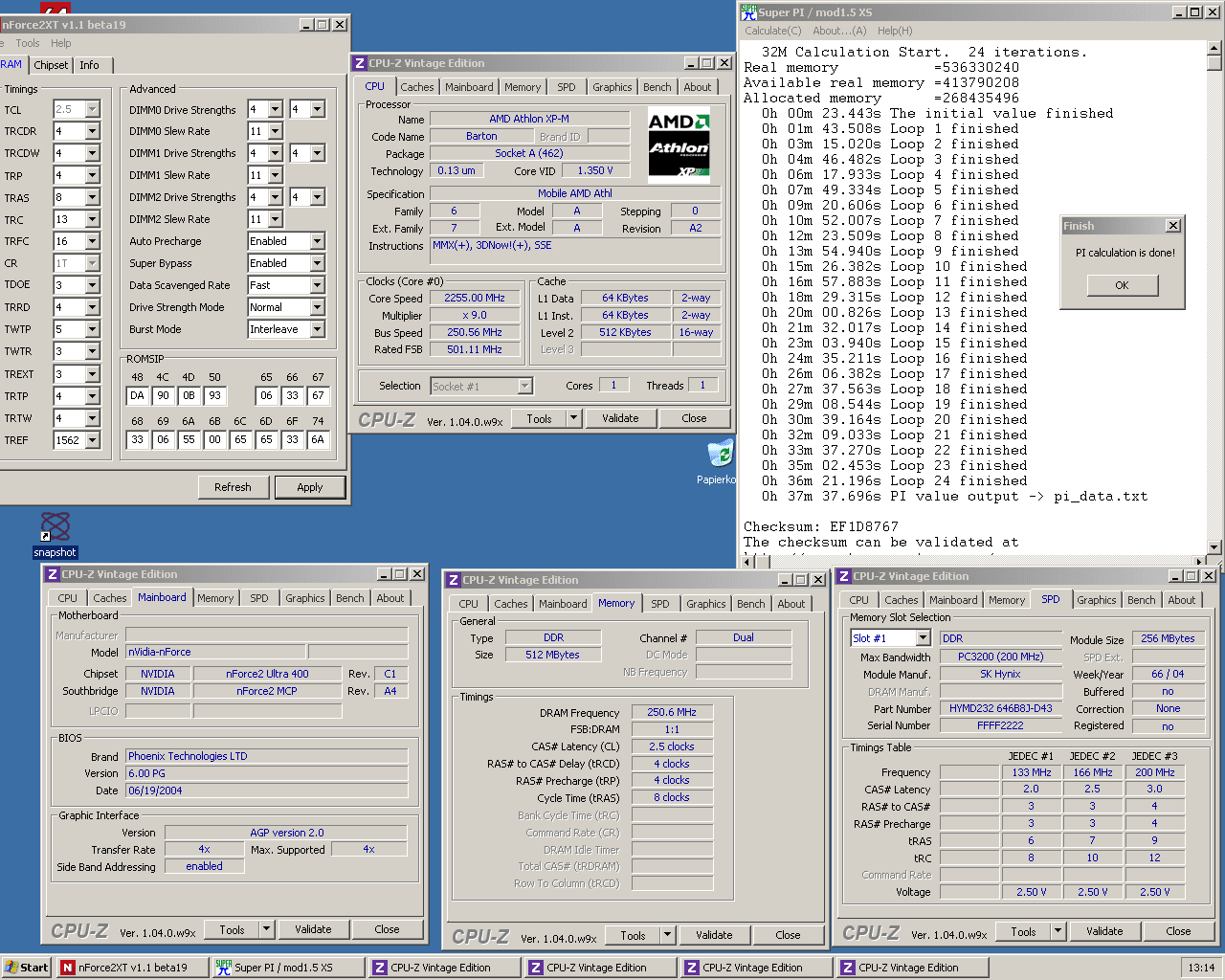Click Chipset name nForce2 Ultra 400

[x=267, y=674]
